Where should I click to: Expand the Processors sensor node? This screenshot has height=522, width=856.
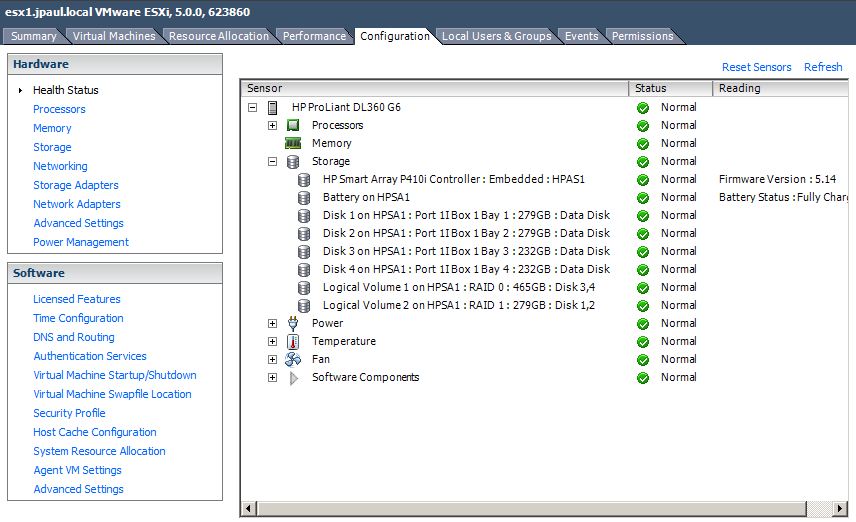tap(272, 126)
